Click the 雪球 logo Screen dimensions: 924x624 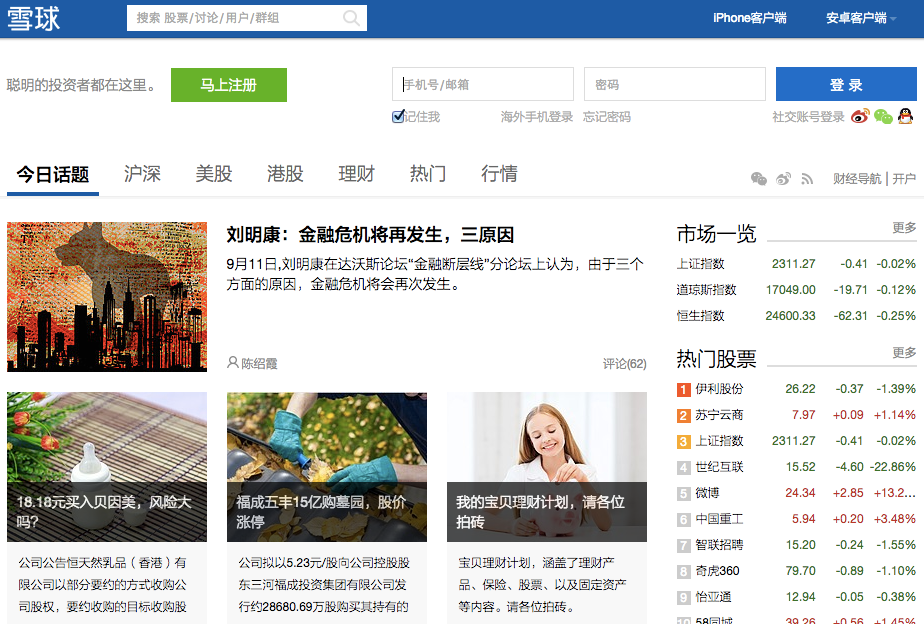(34, 18)
